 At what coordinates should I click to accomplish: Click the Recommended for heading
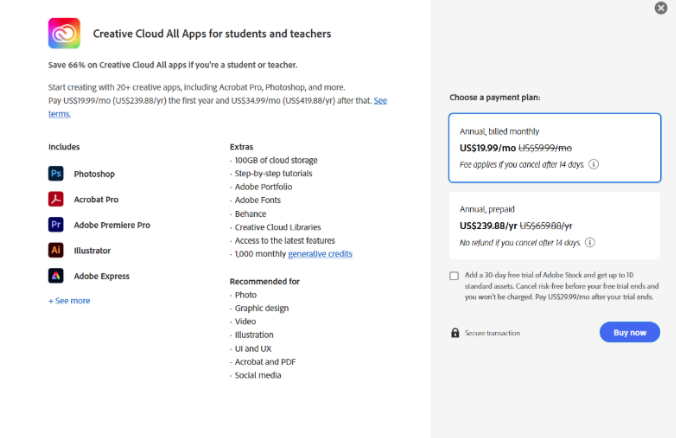[x=265, y=282]
